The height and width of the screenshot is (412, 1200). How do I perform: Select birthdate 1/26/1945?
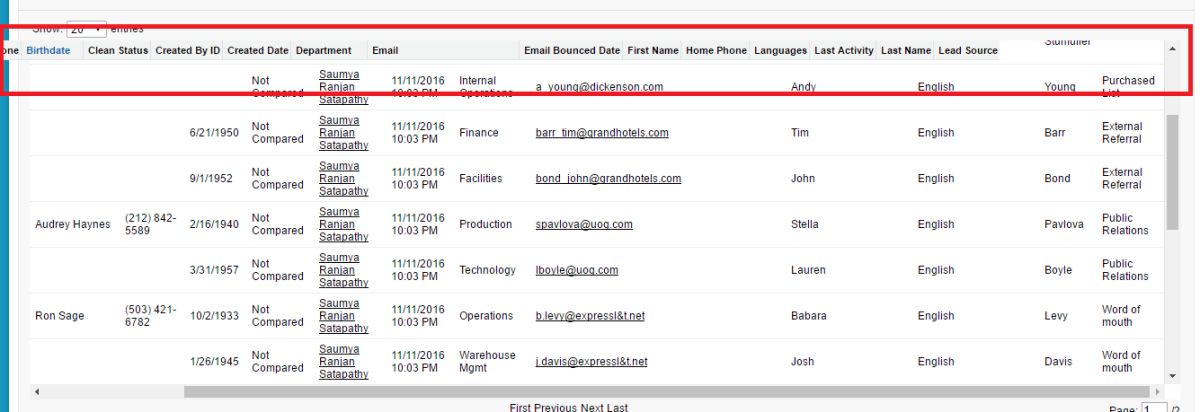[214, 362]
